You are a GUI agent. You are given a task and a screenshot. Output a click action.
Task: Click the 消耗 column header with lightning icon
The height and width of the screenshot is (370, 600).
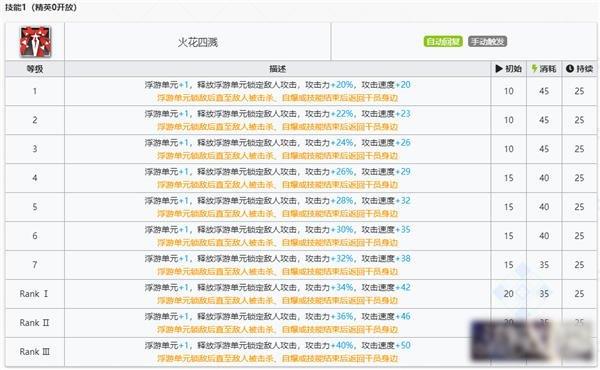point(544,69)
